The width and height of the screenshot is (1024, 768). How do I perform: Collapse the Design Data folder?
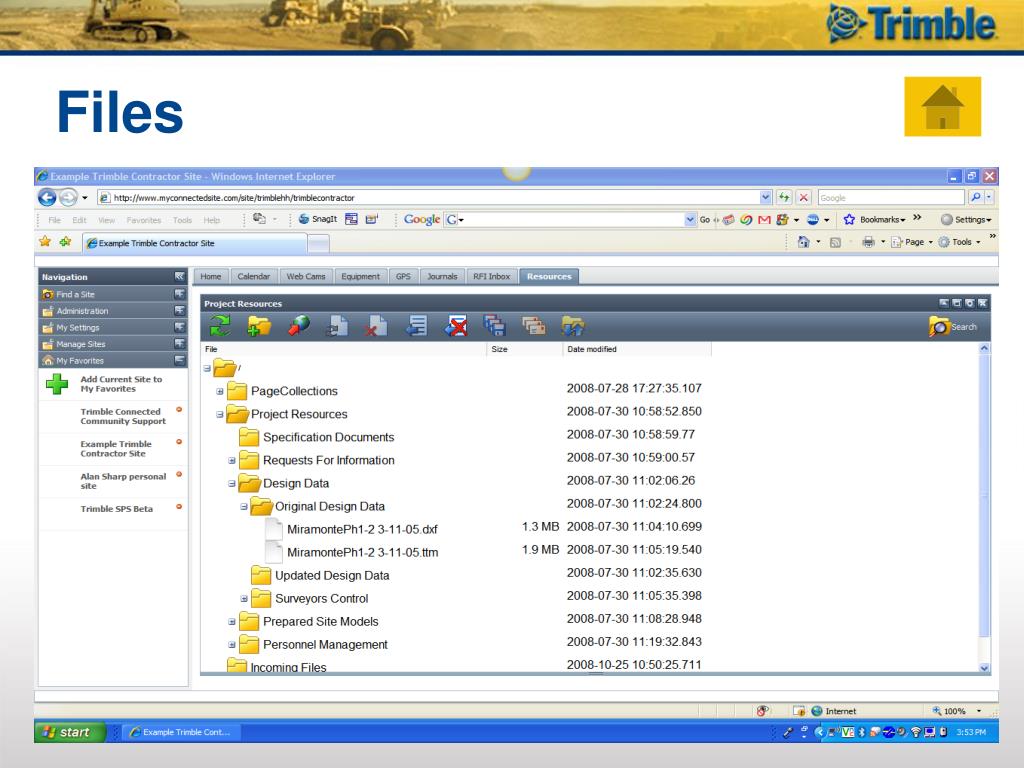tap(233, 484)
